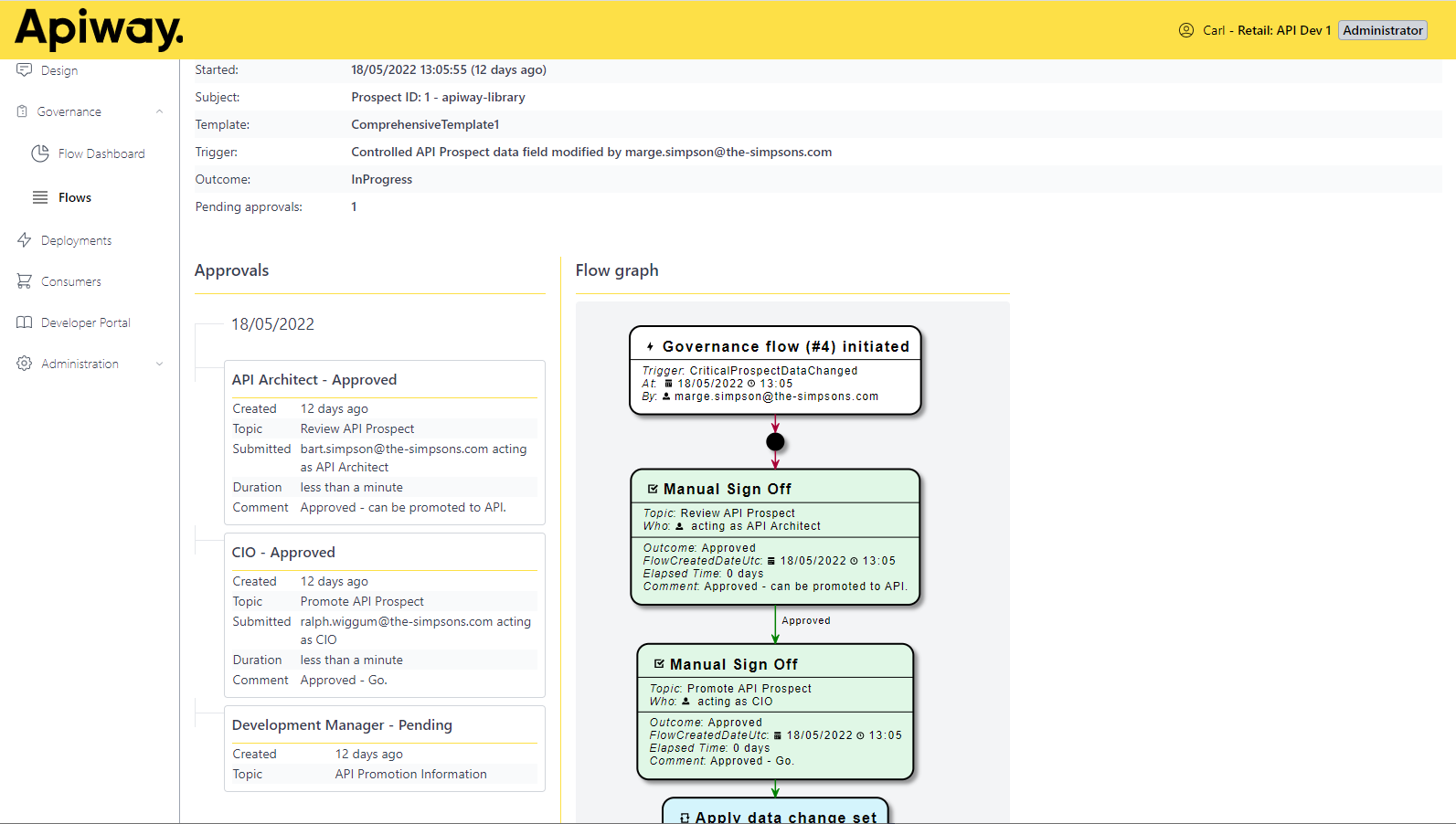
Task: Click the Administration gear icon
Action: point(24,364)
